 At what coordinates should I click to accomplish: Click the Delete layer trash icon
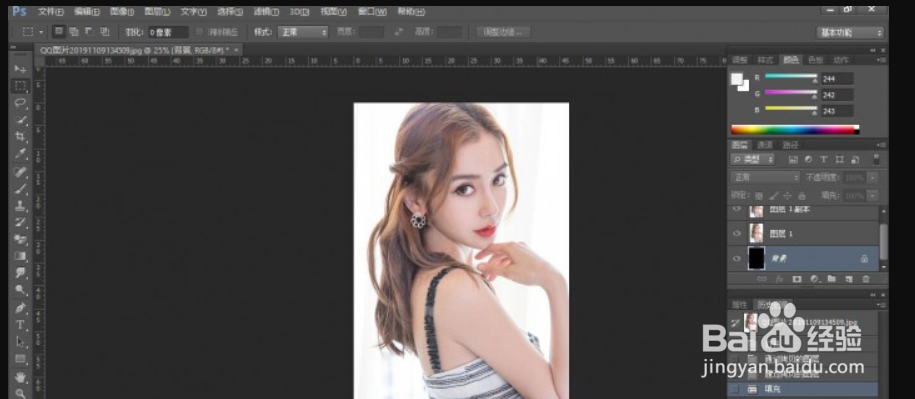tap(866, 279)
